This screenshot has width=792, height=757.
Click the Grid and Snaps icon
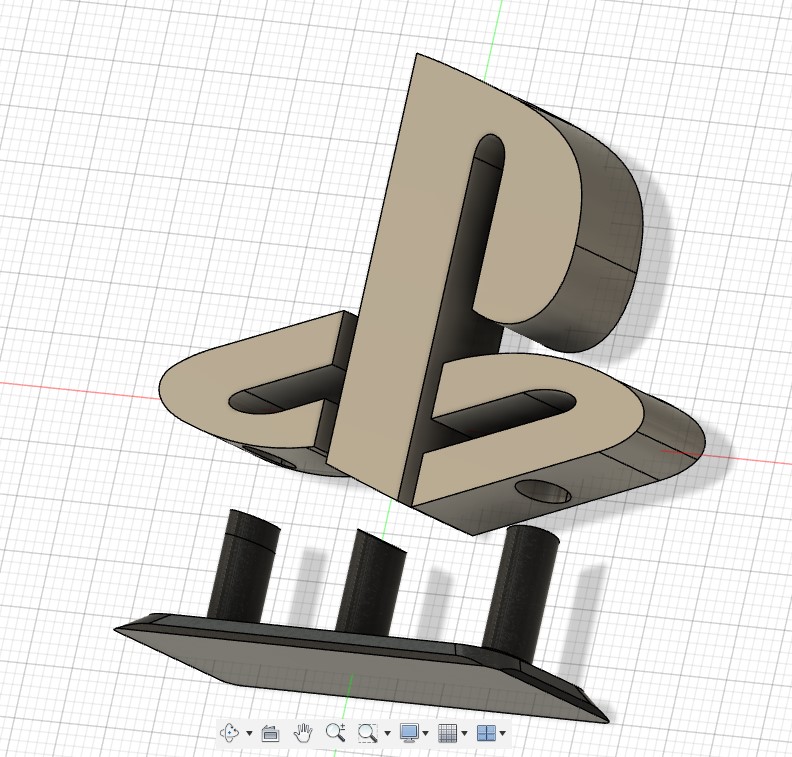[448, 732]
